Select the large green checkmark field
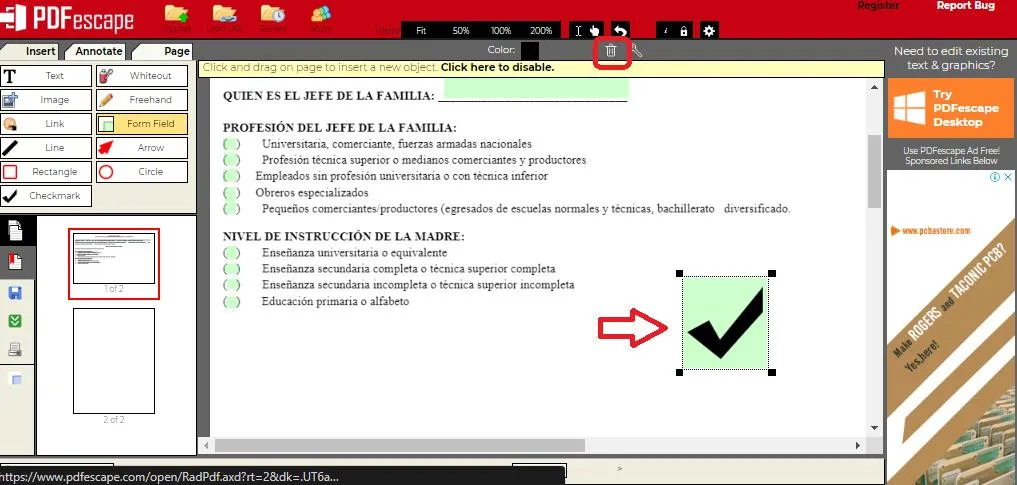Screen dimensions: 1017x485 point(725,322)
